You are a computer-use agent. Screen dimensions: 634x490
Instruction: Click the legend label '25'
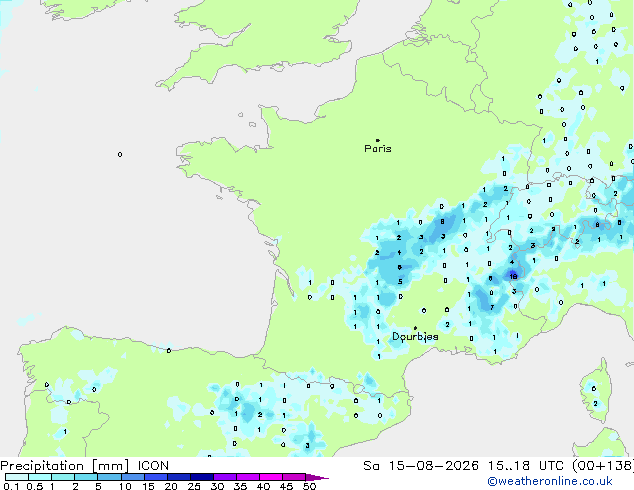[x=194, y=486]
